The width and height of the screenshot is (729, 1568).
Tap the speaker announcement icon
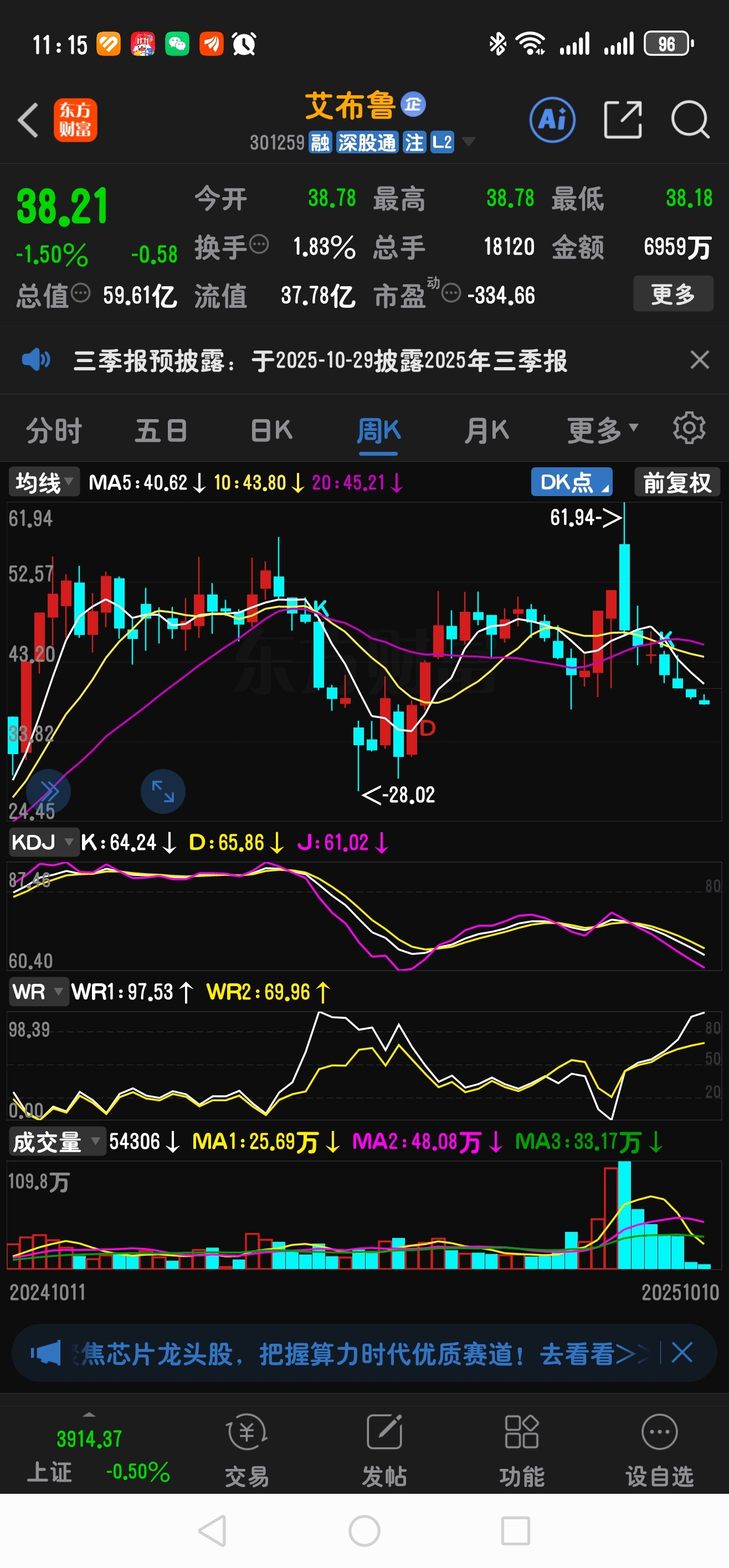pos(36,360)
